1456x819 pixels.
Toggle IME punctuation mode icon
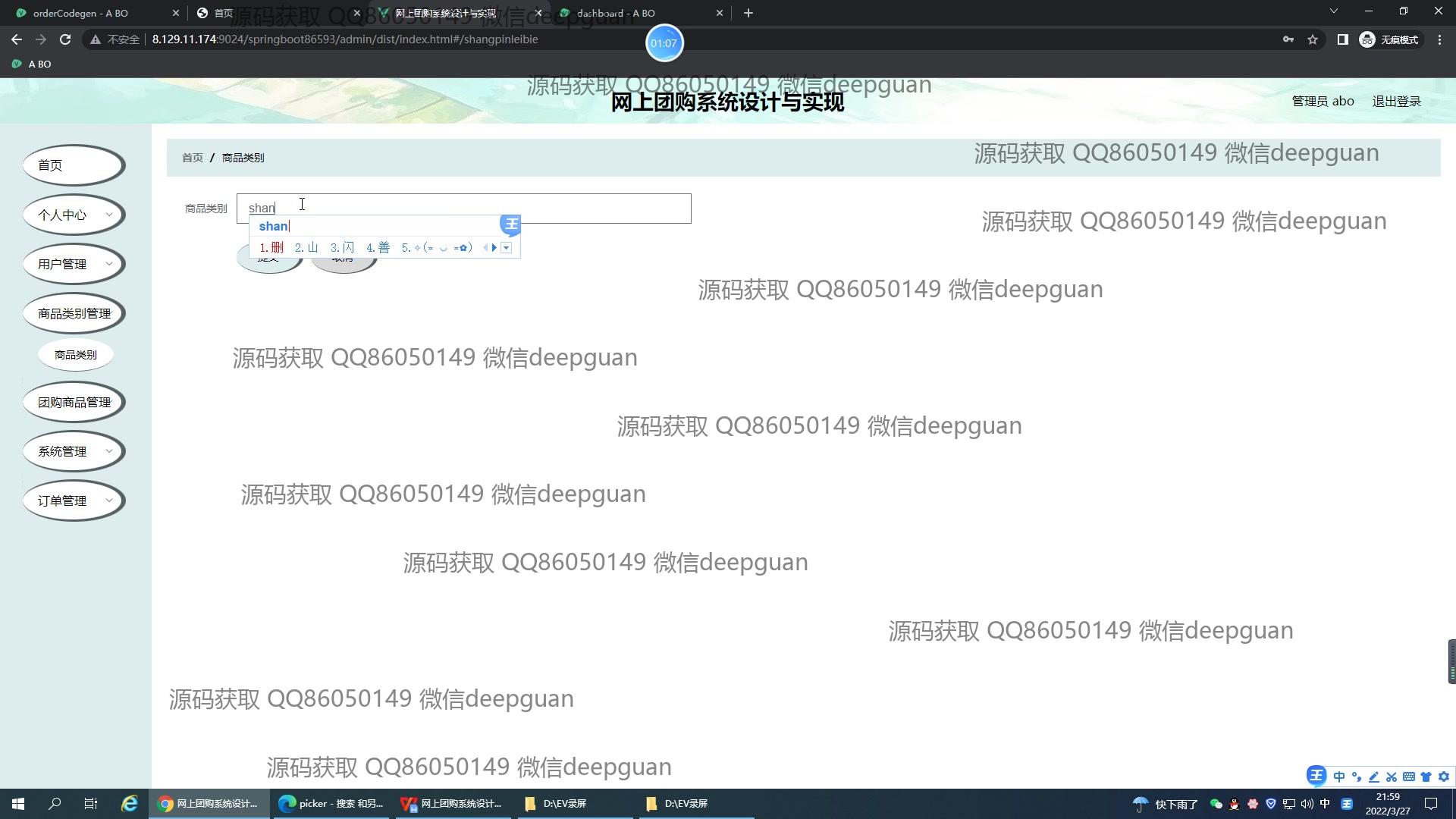coord(1356,777)
